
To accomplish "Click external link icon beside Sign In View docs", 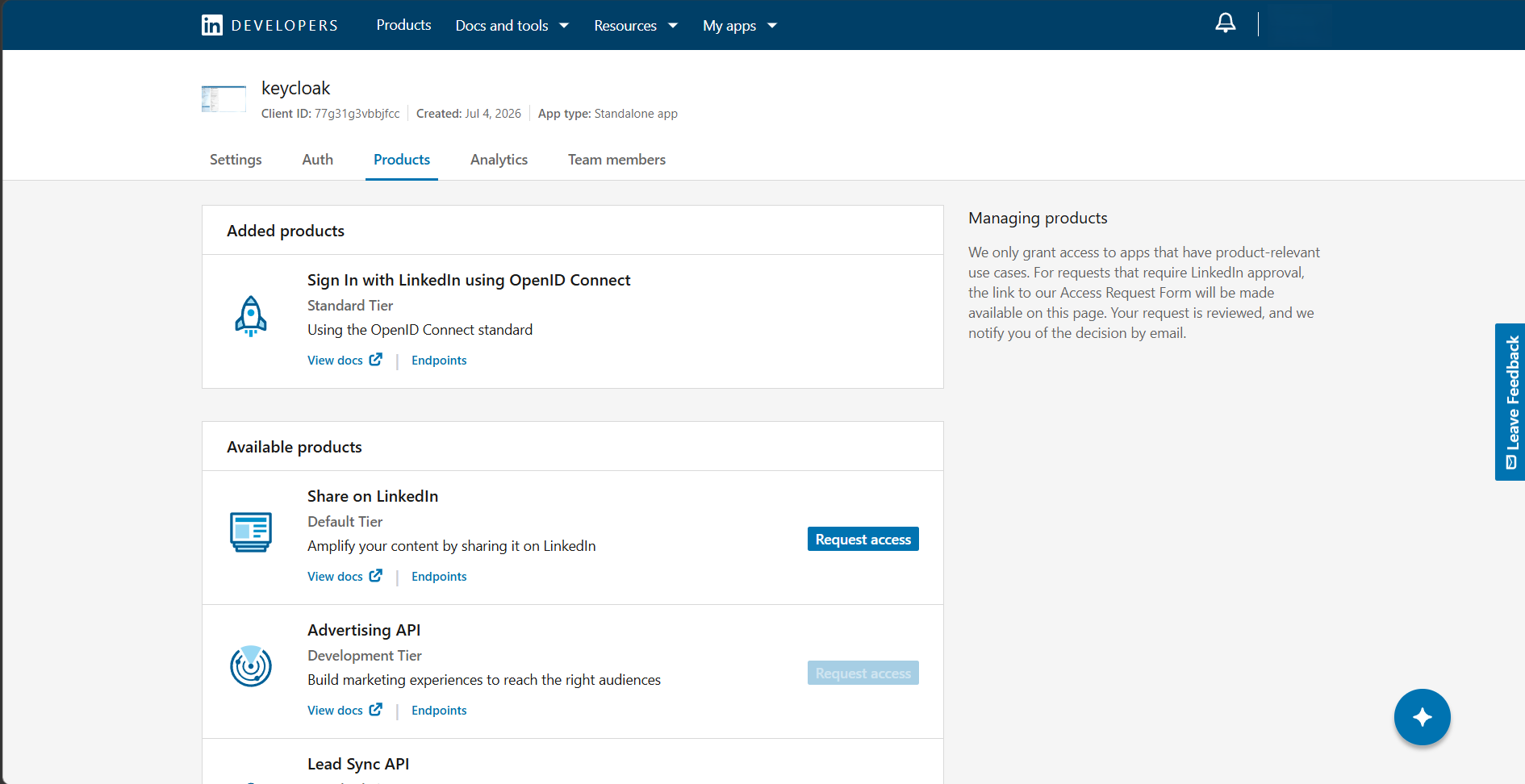I will tap(376, 360).
